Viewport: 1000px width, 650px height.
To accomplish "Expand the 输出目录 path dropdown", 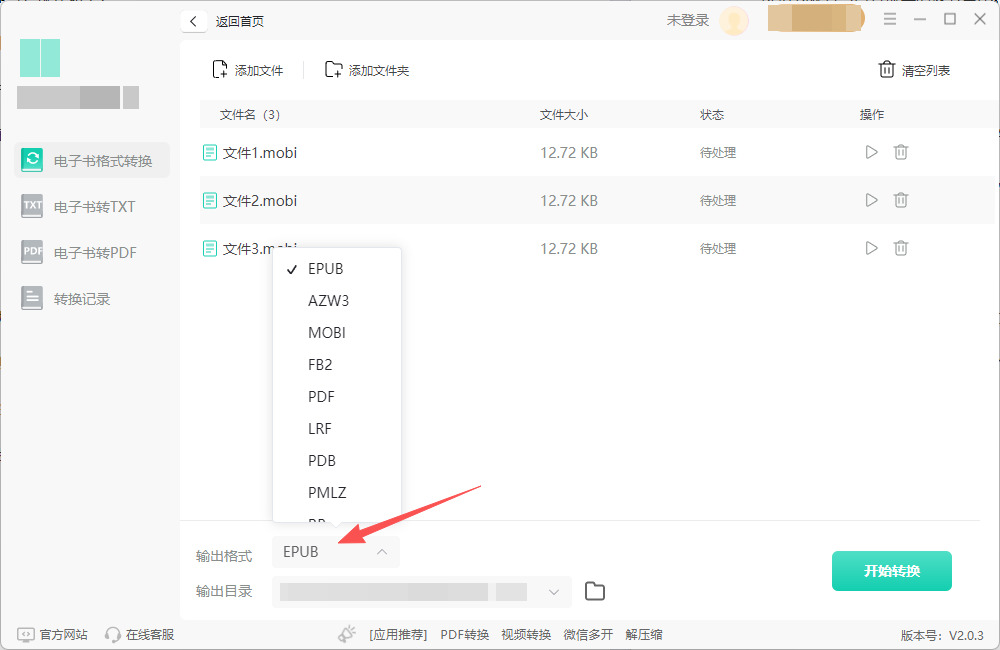I will (x=554, y=592).
